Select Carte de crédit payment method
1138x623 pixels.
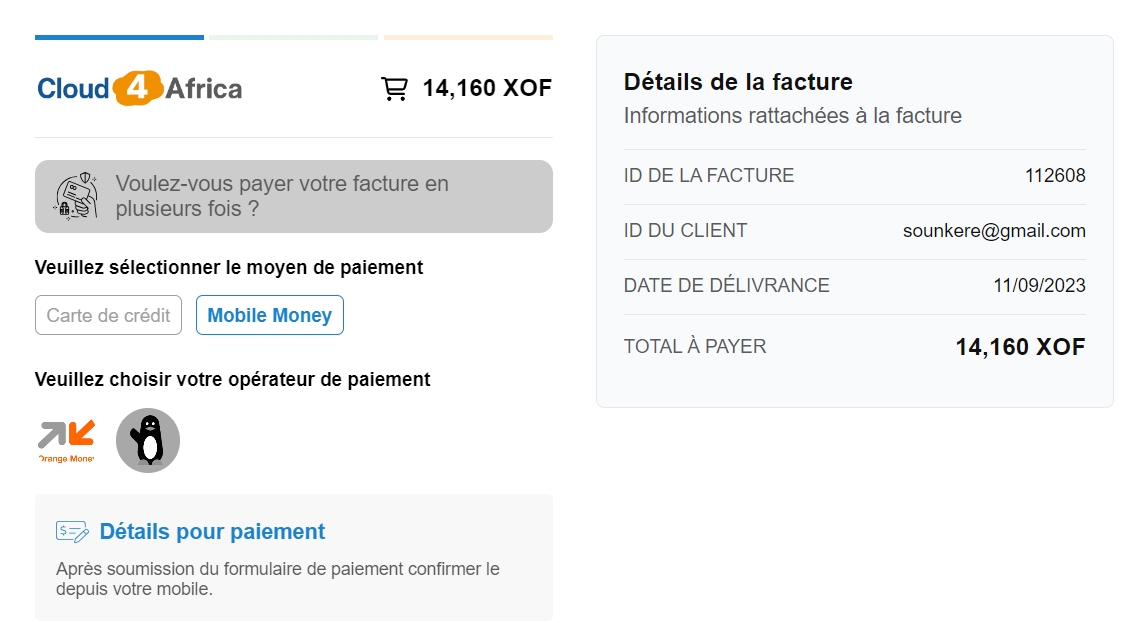tap(108, 315)
